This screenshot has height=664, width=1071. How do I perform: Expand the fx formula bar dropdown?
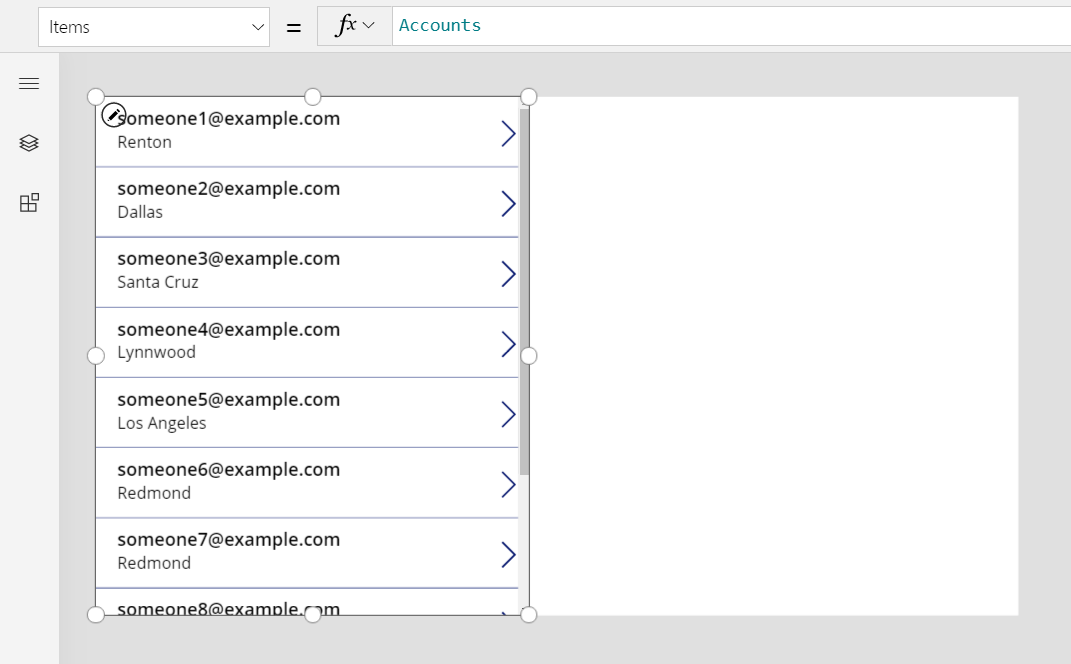369,25
